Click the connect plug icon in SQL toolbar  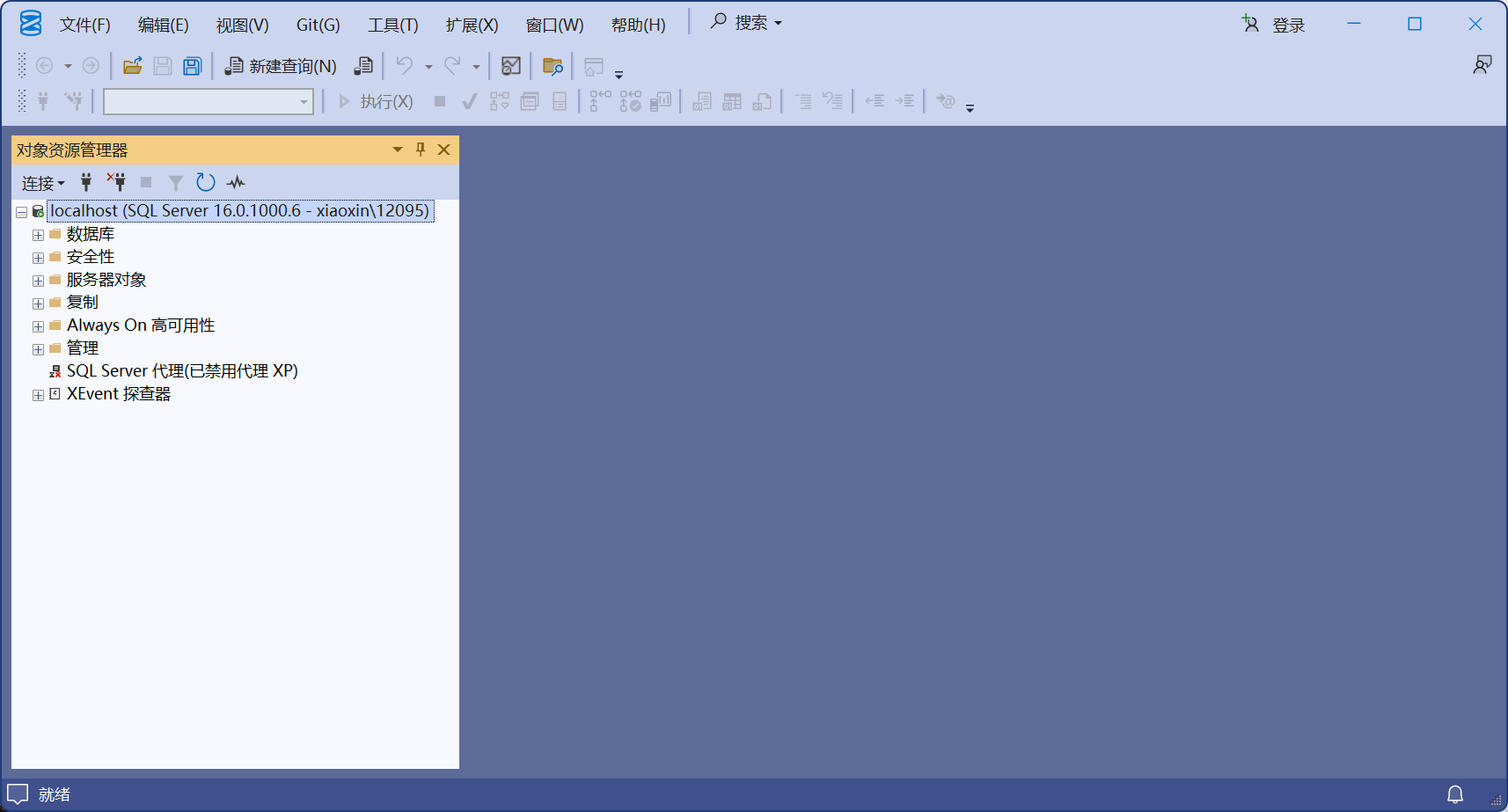[x=43, y=101]
